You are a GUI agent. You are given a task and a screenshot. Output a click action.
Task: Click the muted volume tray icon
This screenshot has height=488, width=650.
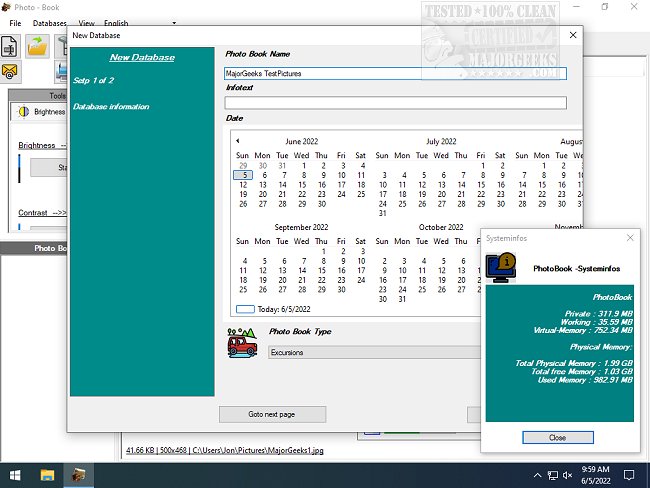568,475
